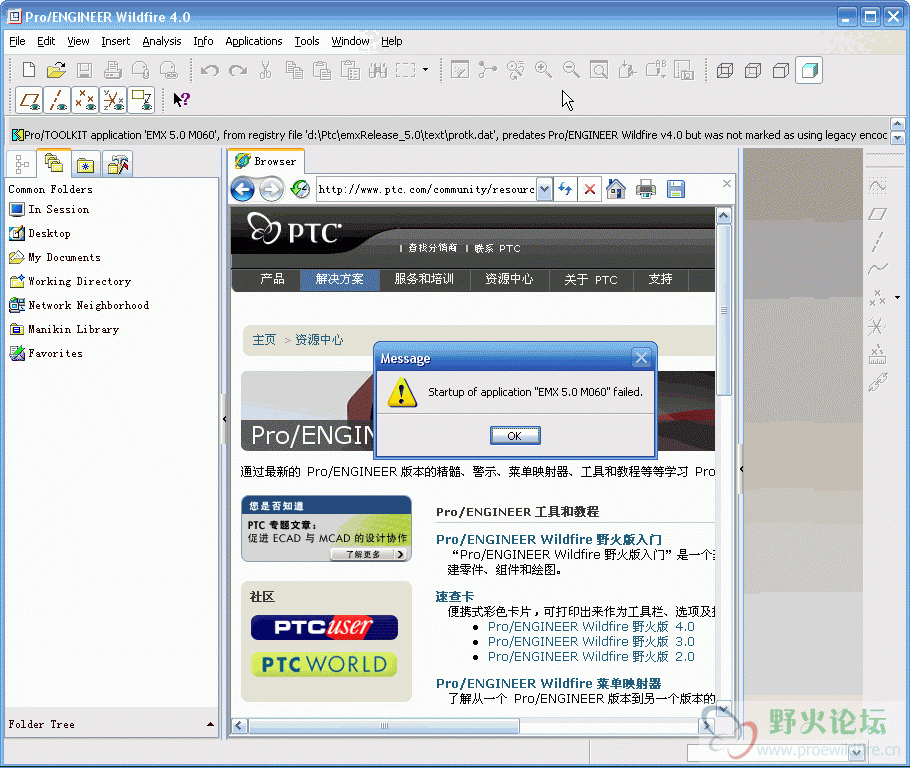Screen dimensions: 910x768
Task: Toggle annotation element display icon
Action: coord(142,100)
